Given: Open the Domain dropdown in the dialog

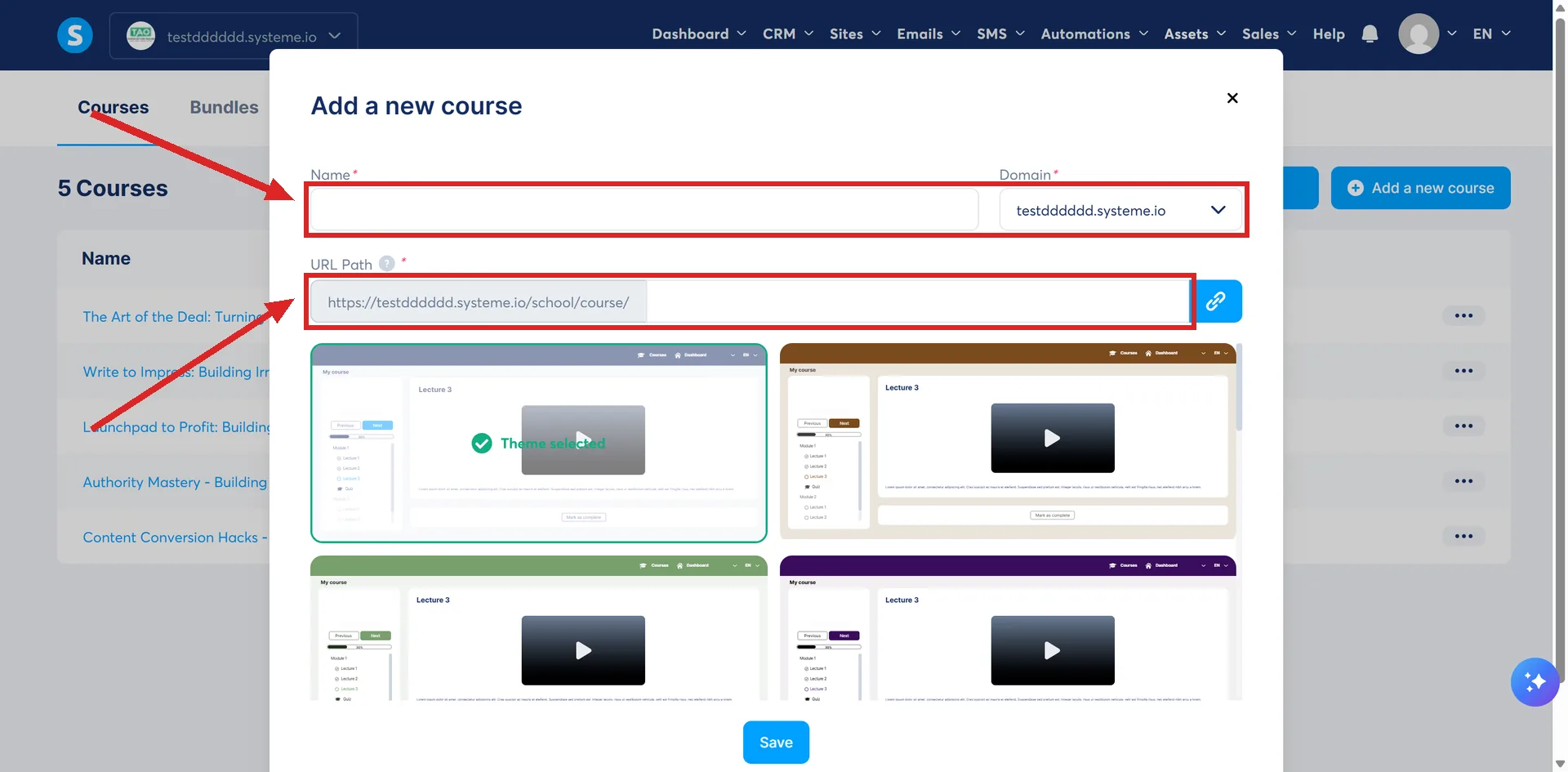Looking at the screenshot, I should click(x=1120, y=210).
